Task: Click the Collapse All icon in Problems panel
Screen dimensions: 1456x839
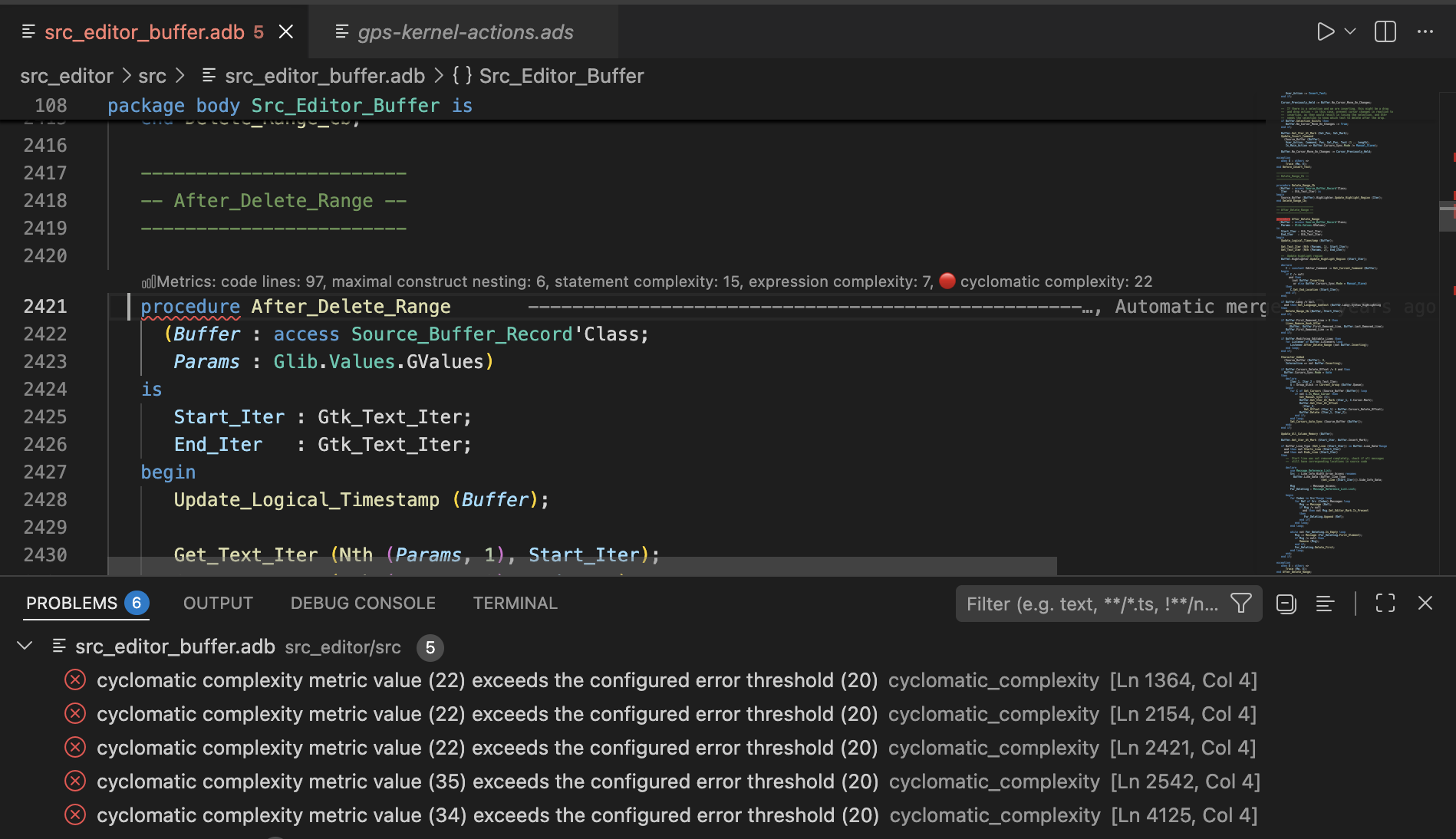Action: (x=1286, y=604)
